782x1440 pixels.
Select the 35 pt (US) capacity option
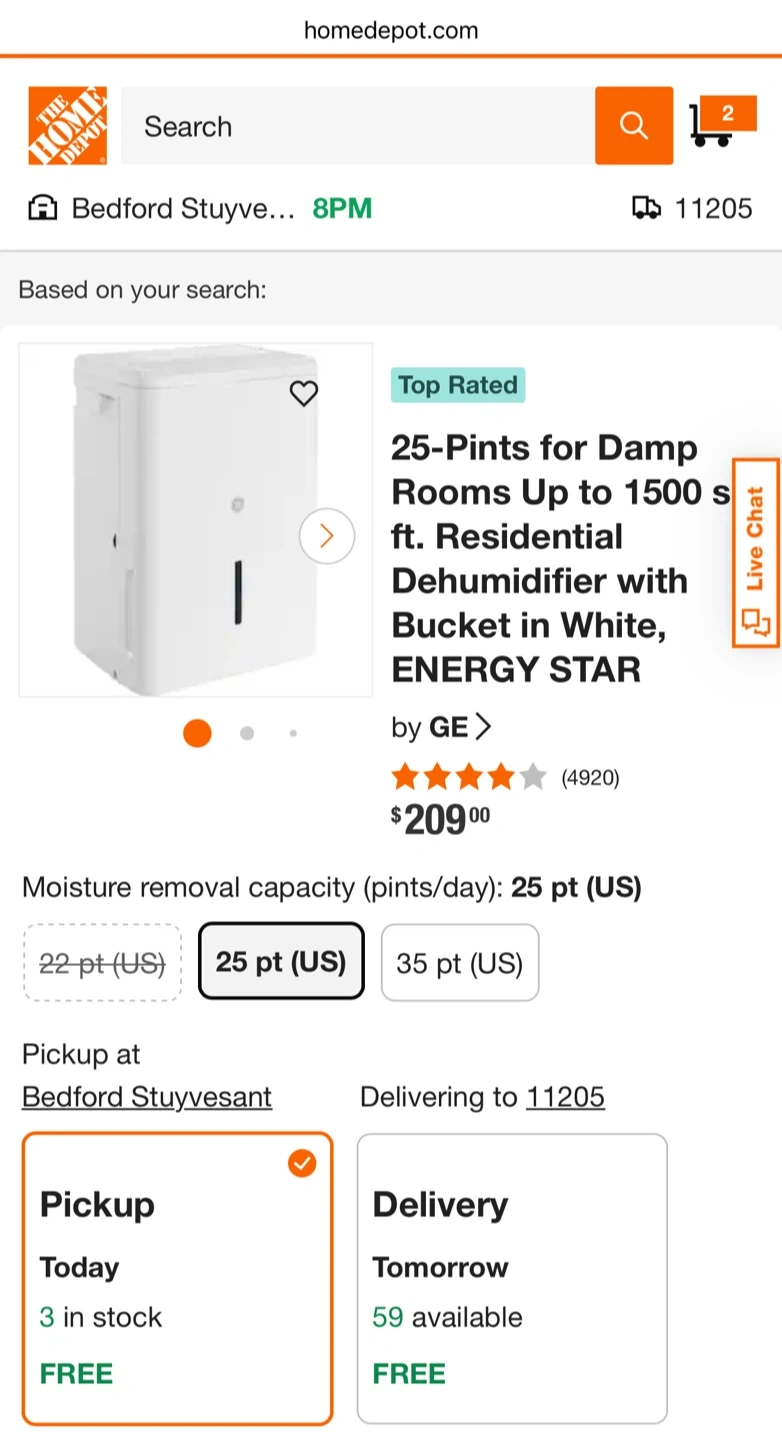459,962
